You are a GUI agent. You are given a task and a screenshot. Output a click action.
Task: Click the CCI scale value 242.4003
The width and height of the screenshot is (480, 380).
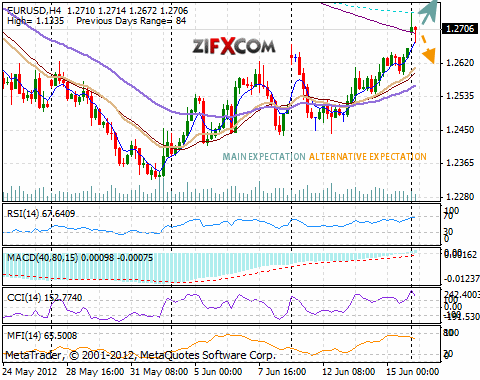pyautogui.click(x=461, y=295)
